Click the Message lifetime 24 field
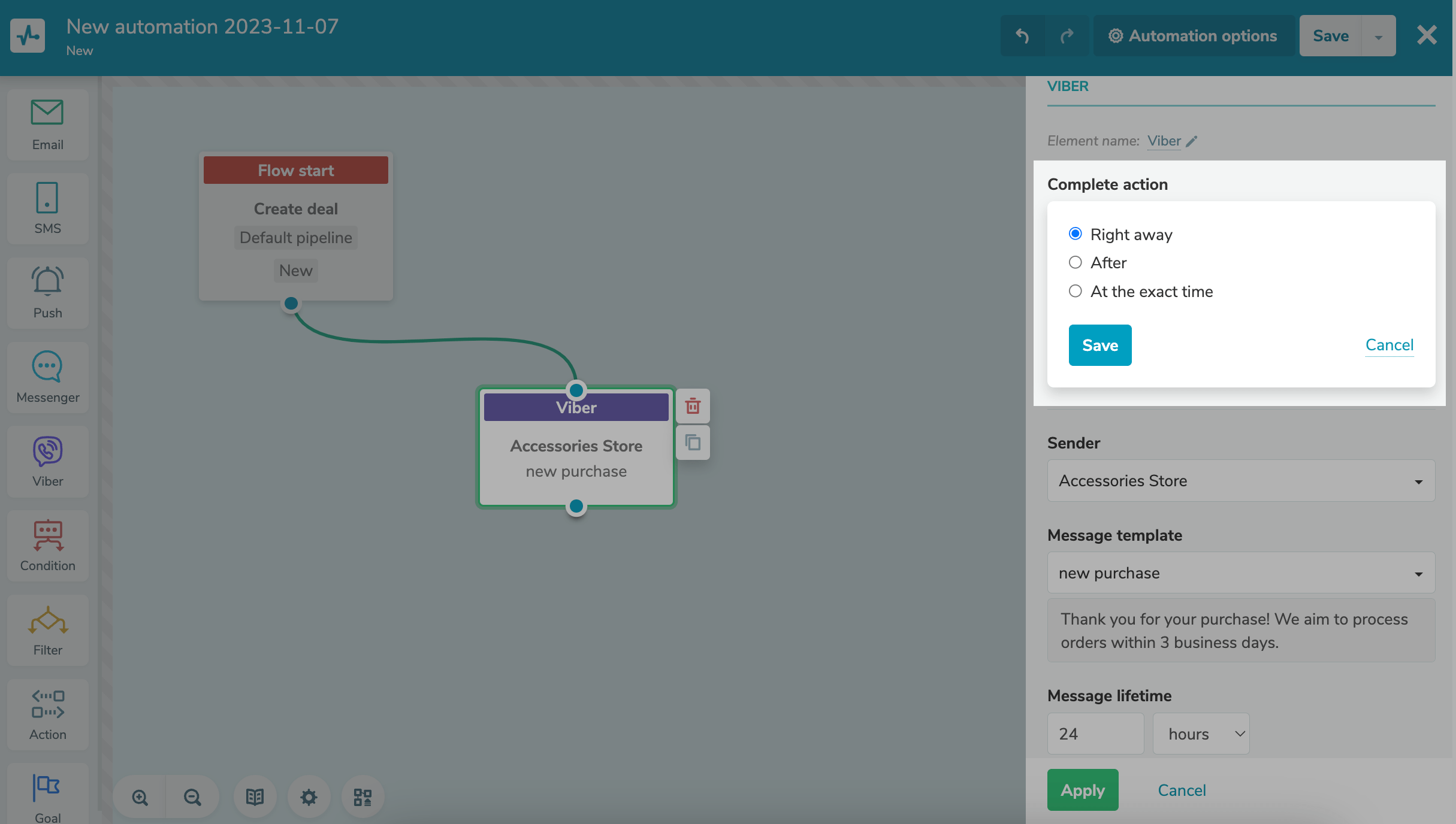 tap(1095, 734)
